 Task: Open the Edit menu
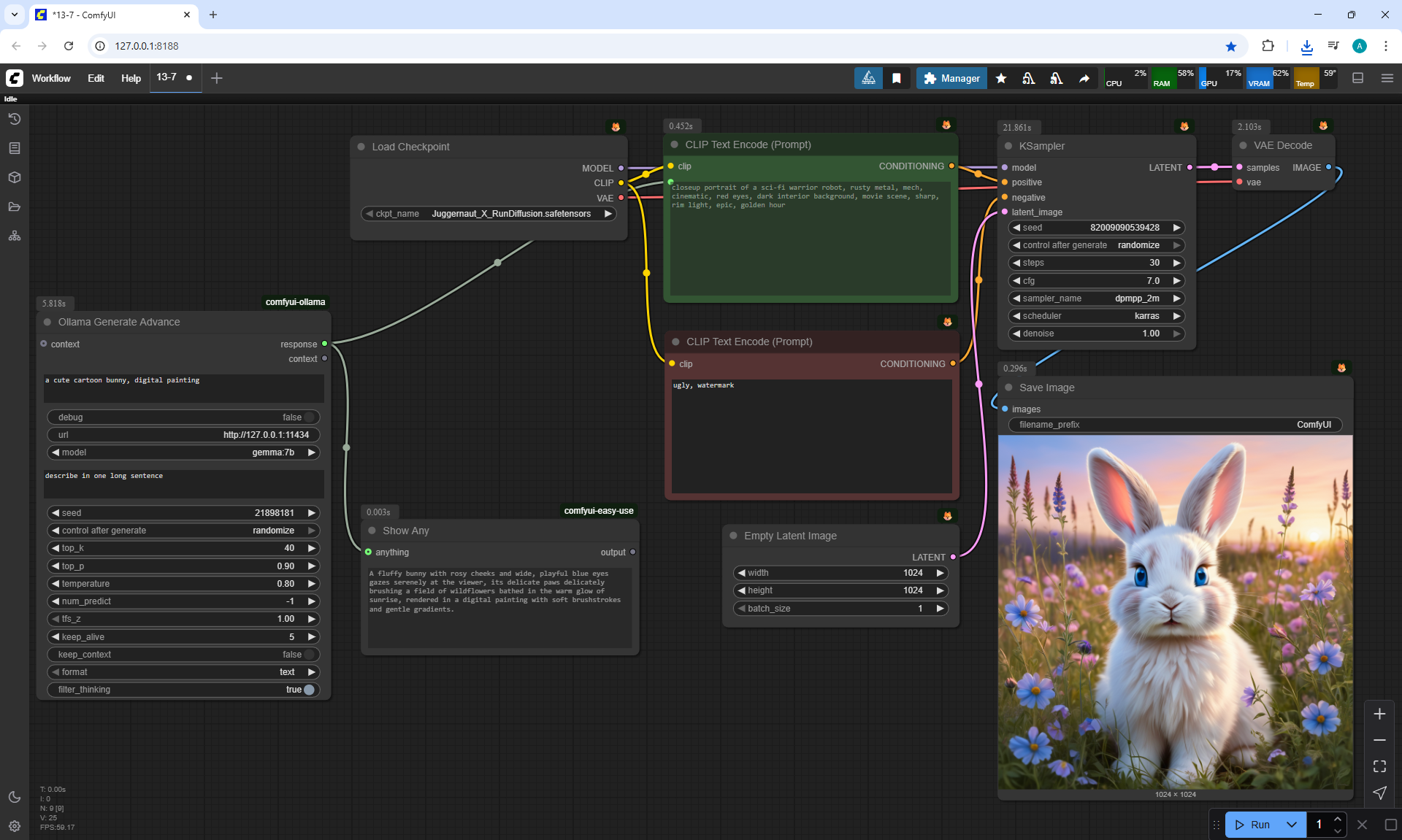pos(96,78)
